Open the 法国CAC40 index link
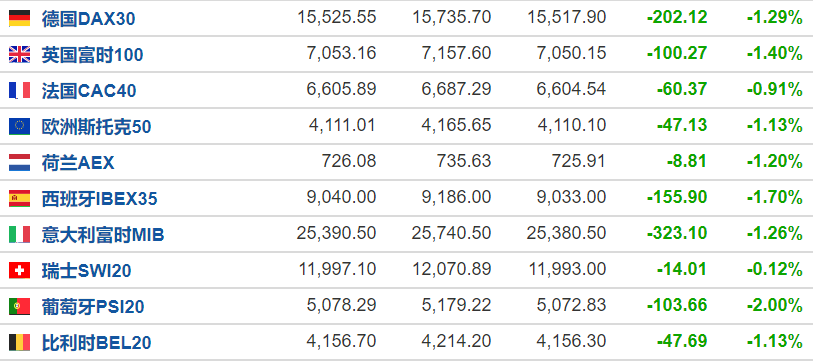The width and height of the screenshot is (813, 361). [x=89, y=91]
